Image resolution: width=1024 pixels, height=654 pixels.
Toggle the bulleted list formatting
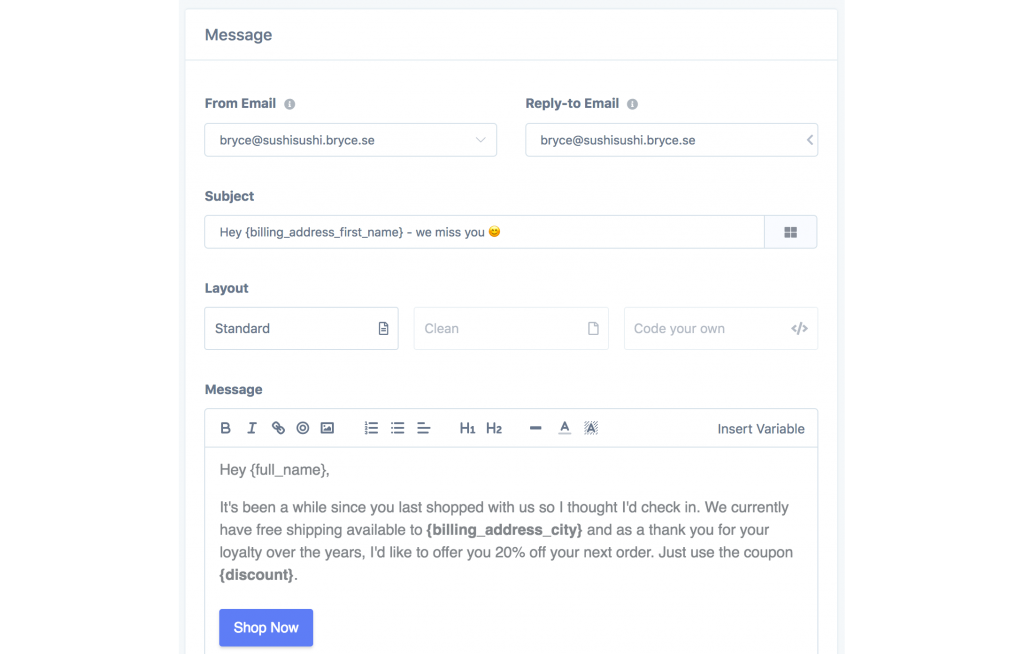coord(397,427)
